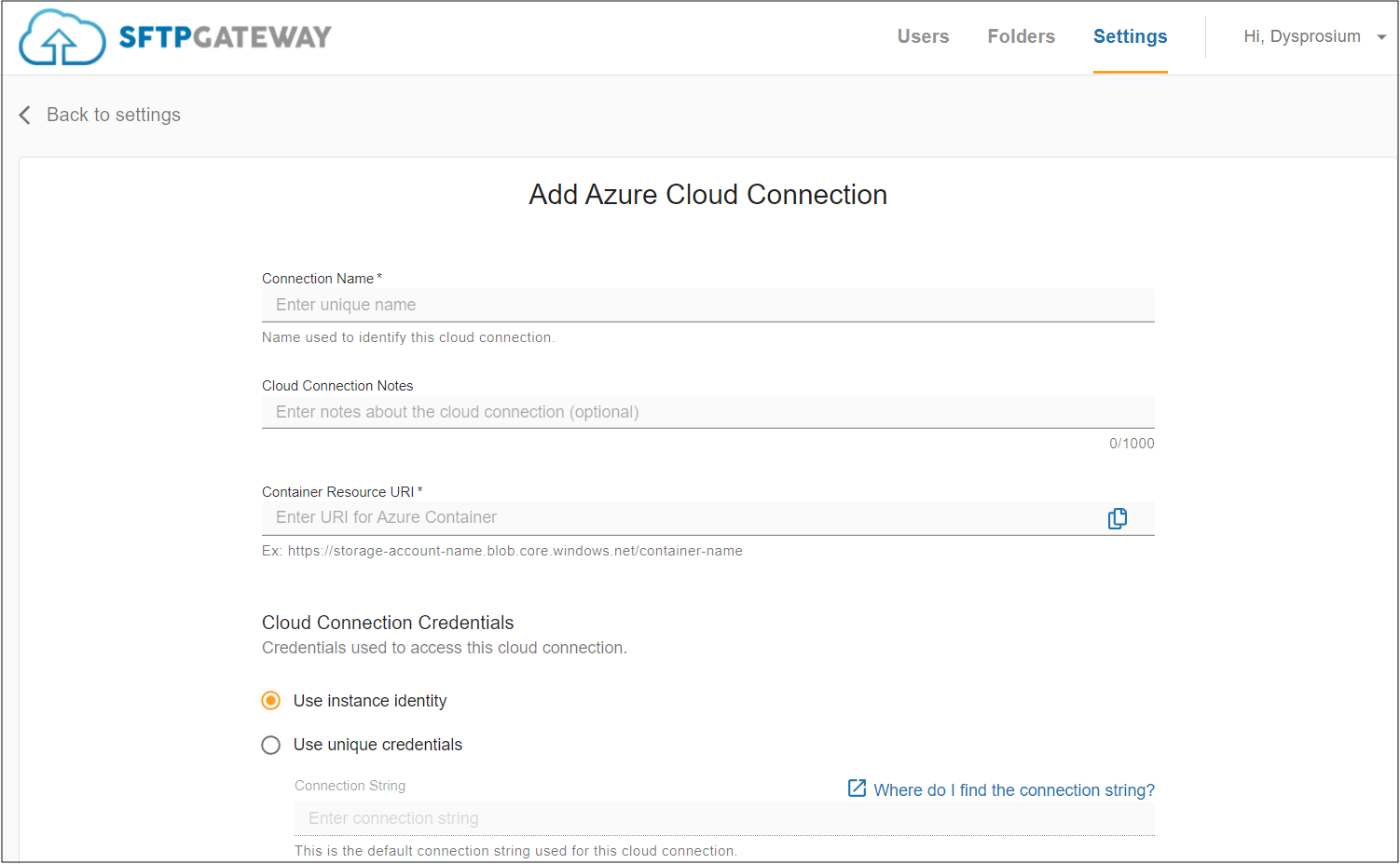Screen dimensions: 1400x864
Task: Click the SFTP Gateway cloud logo
Action: point(62,37)
